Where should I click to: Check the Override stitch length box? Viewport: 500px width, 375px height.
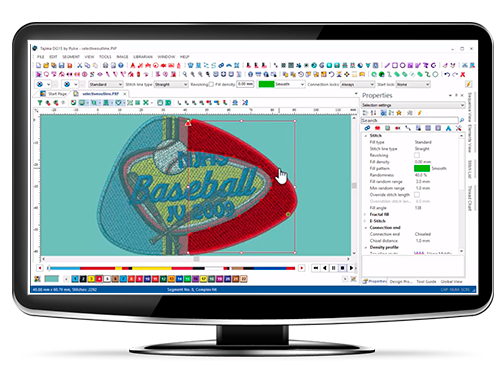tap(417, 195)
